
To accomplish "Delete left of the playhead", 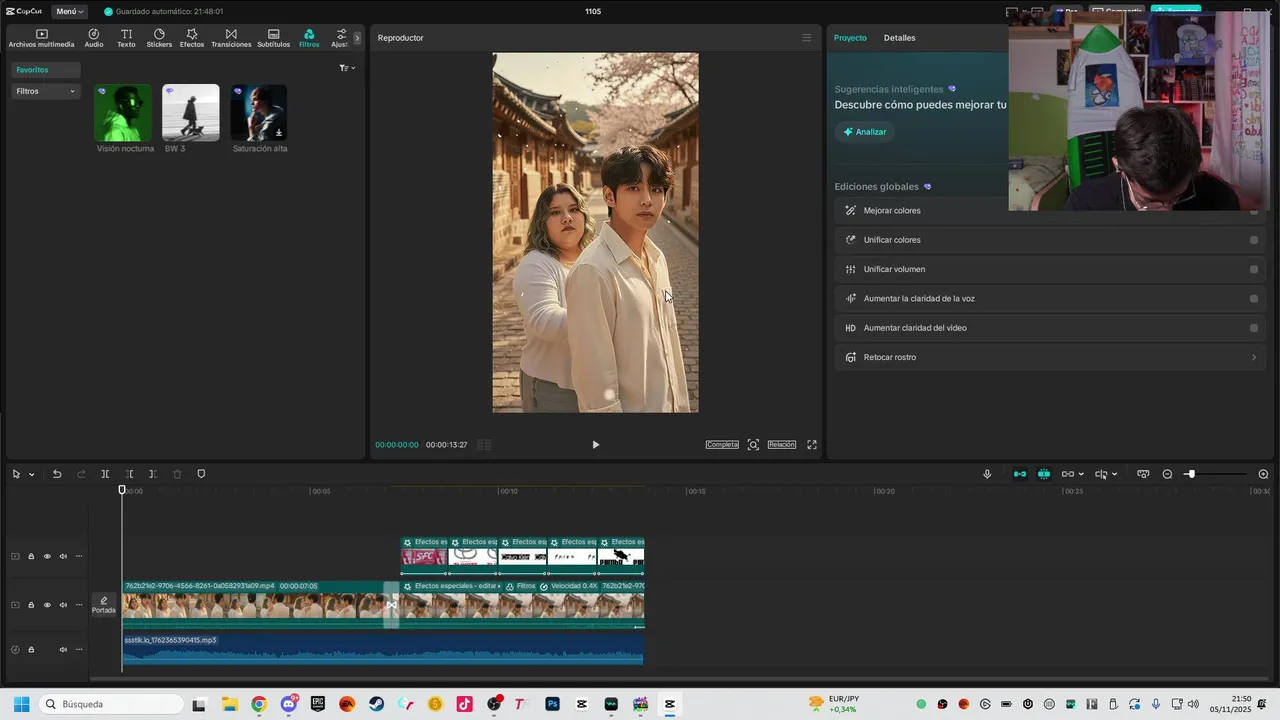I will [129, 474].
